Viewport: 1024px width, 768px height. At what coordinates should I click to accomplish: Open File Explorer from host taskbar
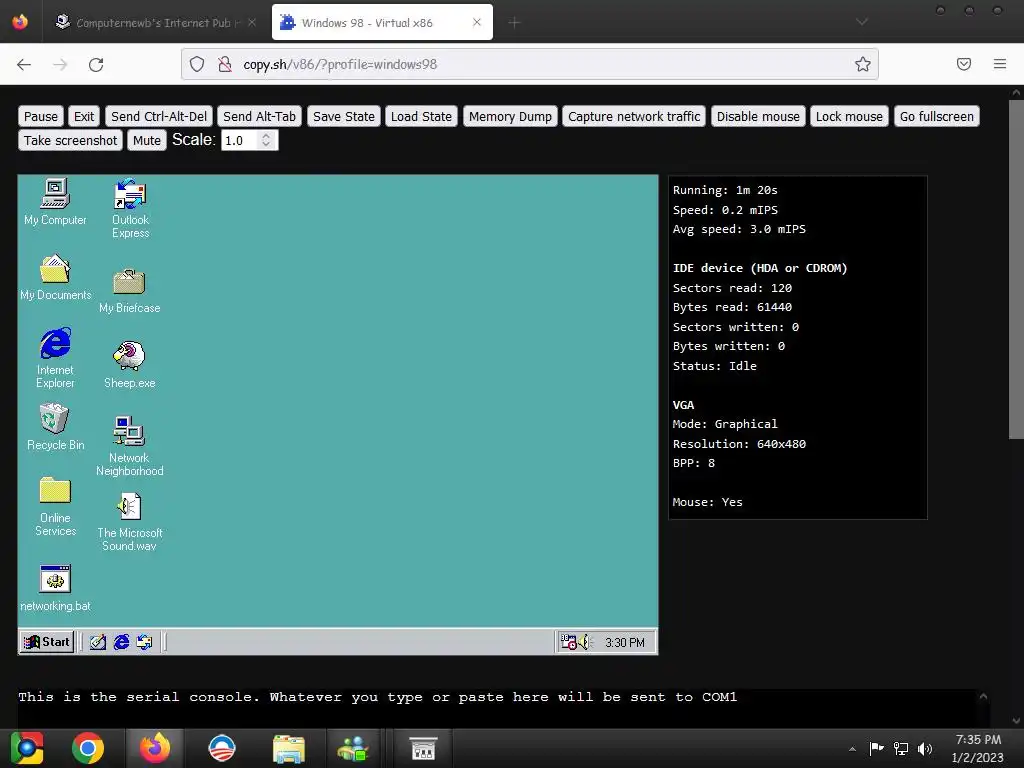coord(289,748)
